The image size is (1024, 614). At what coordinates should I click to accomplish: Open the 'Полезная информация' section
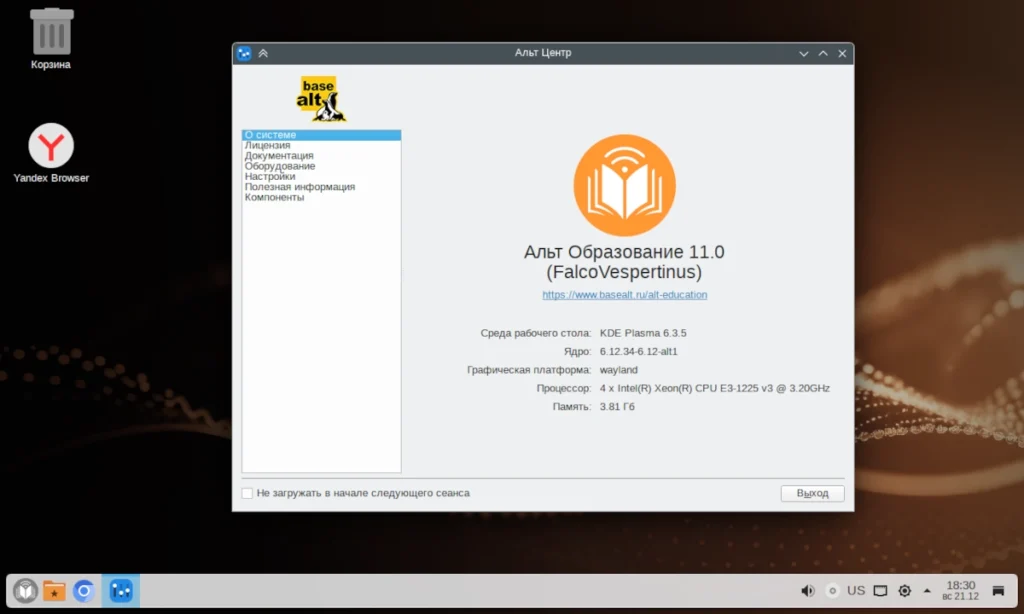pyautogui.click(x=321, y=187)
